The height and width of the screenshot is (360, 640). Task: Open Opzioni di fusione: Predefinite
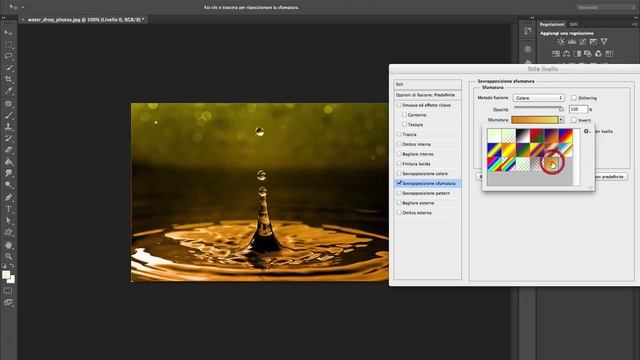[x=427, y=95]
